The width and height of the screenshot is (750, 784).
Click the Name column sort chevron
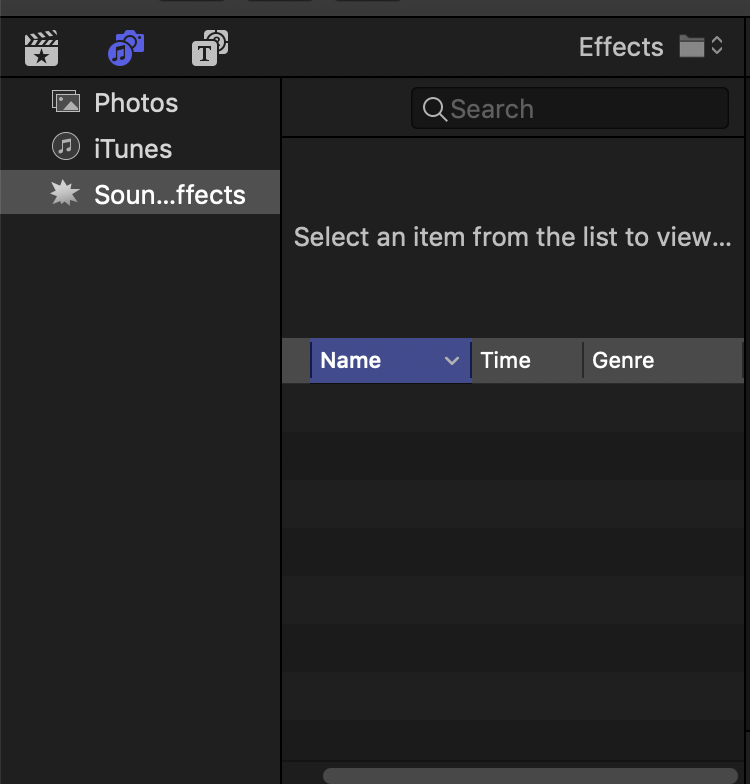[x=452, y=361]
